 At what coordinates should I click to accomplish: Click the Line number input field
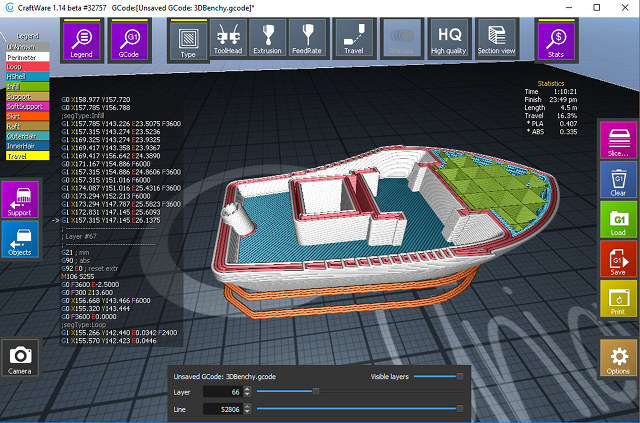point(223,409)
